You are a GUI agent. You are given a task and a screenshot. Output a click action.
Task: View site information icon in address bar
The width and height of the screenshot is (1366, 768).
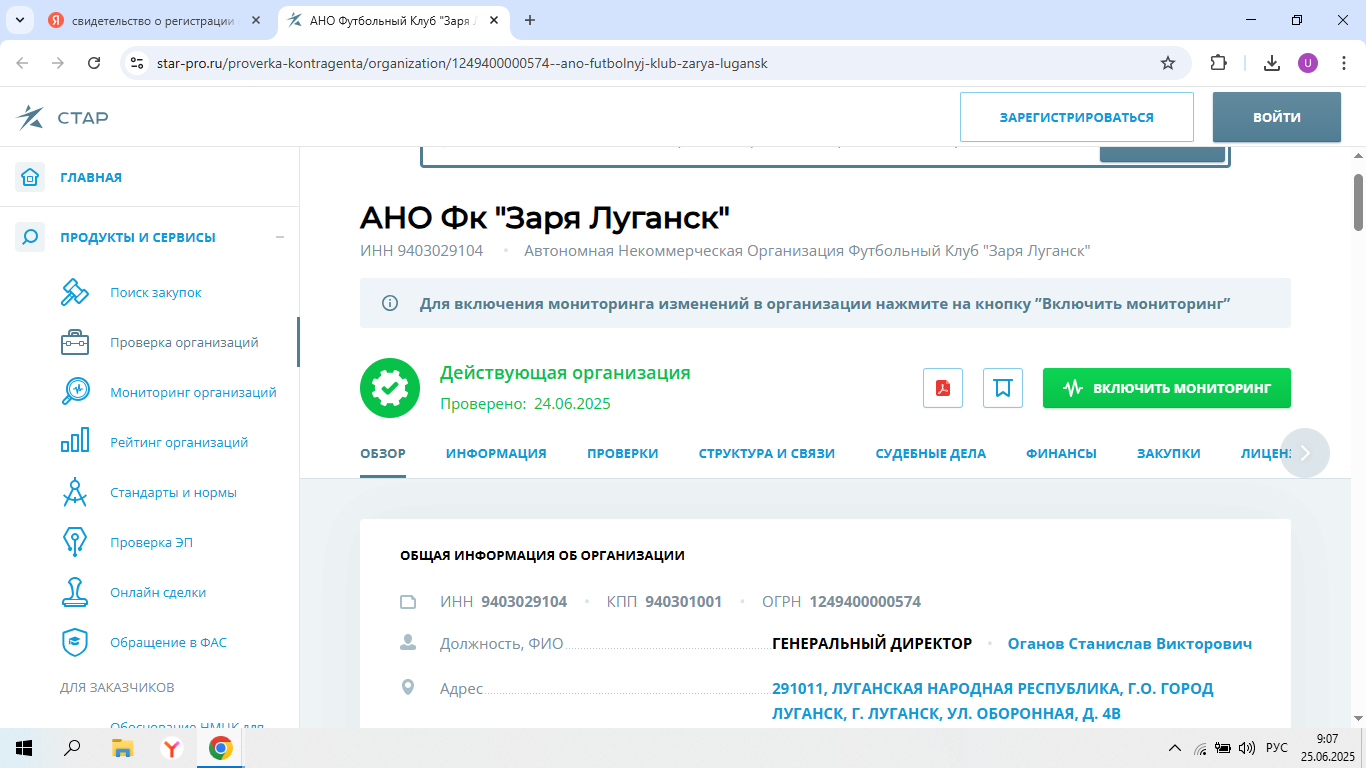click(138, 63)
